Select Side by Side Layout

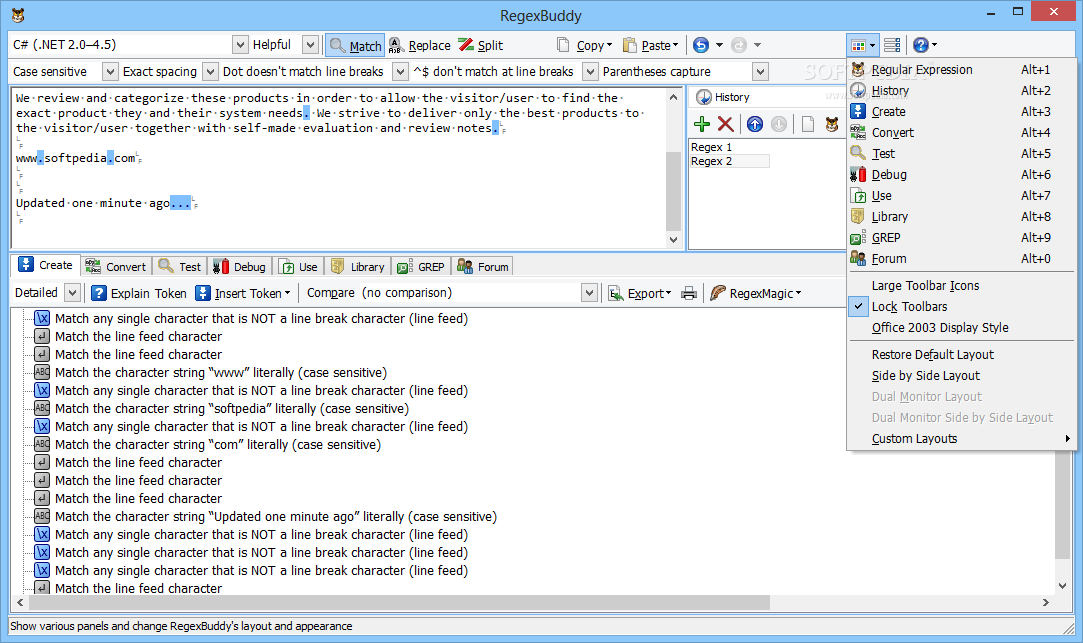point(961,376)
